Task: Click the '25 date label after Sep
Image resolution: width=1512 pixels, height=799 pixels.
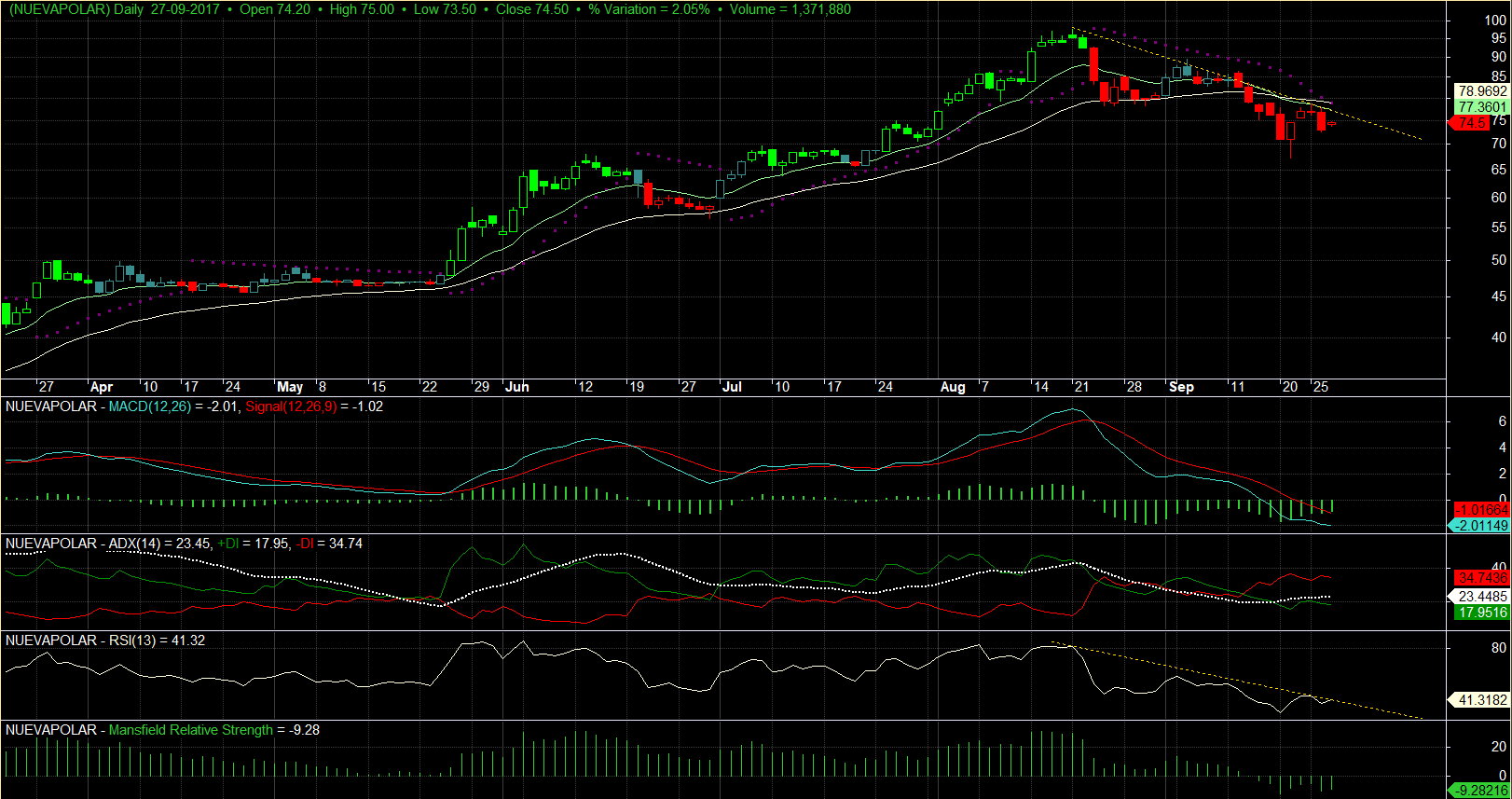Action: (x=1320, y=387)
